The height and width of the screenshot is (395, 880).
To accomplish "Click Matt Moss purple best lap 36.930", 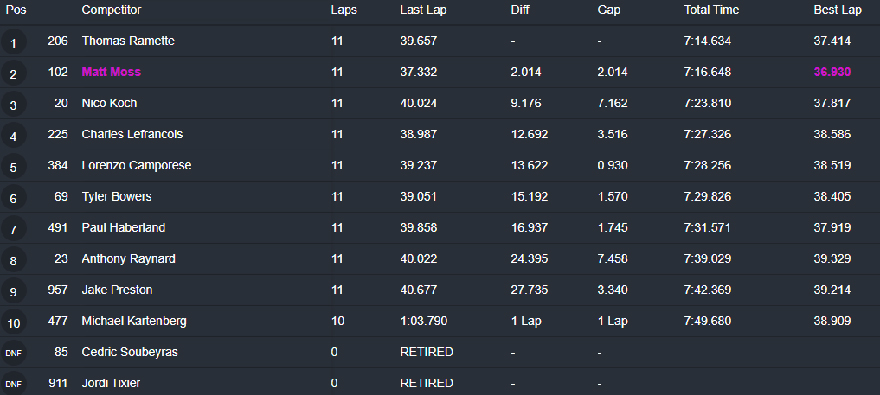I will pos(832,72).
